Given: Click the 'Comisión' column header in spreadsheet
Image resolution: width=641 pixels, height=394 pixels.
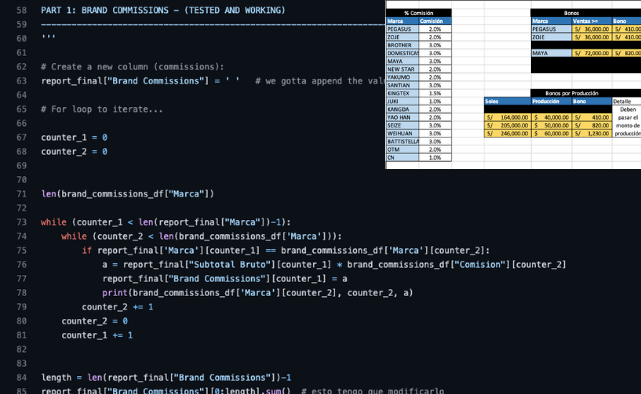Looking at the screenshot, I should (x=435, y=21).
